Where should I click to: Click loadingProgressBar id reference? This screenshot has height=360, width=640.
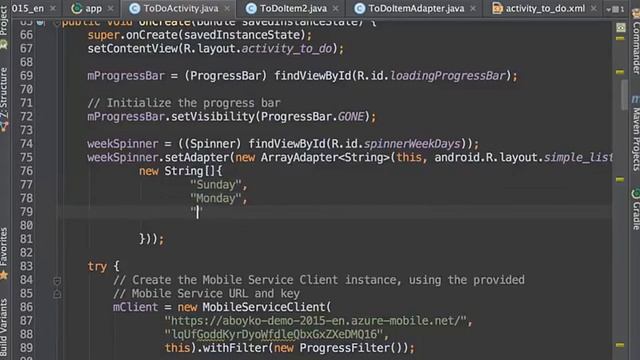(x=448, y=76)
